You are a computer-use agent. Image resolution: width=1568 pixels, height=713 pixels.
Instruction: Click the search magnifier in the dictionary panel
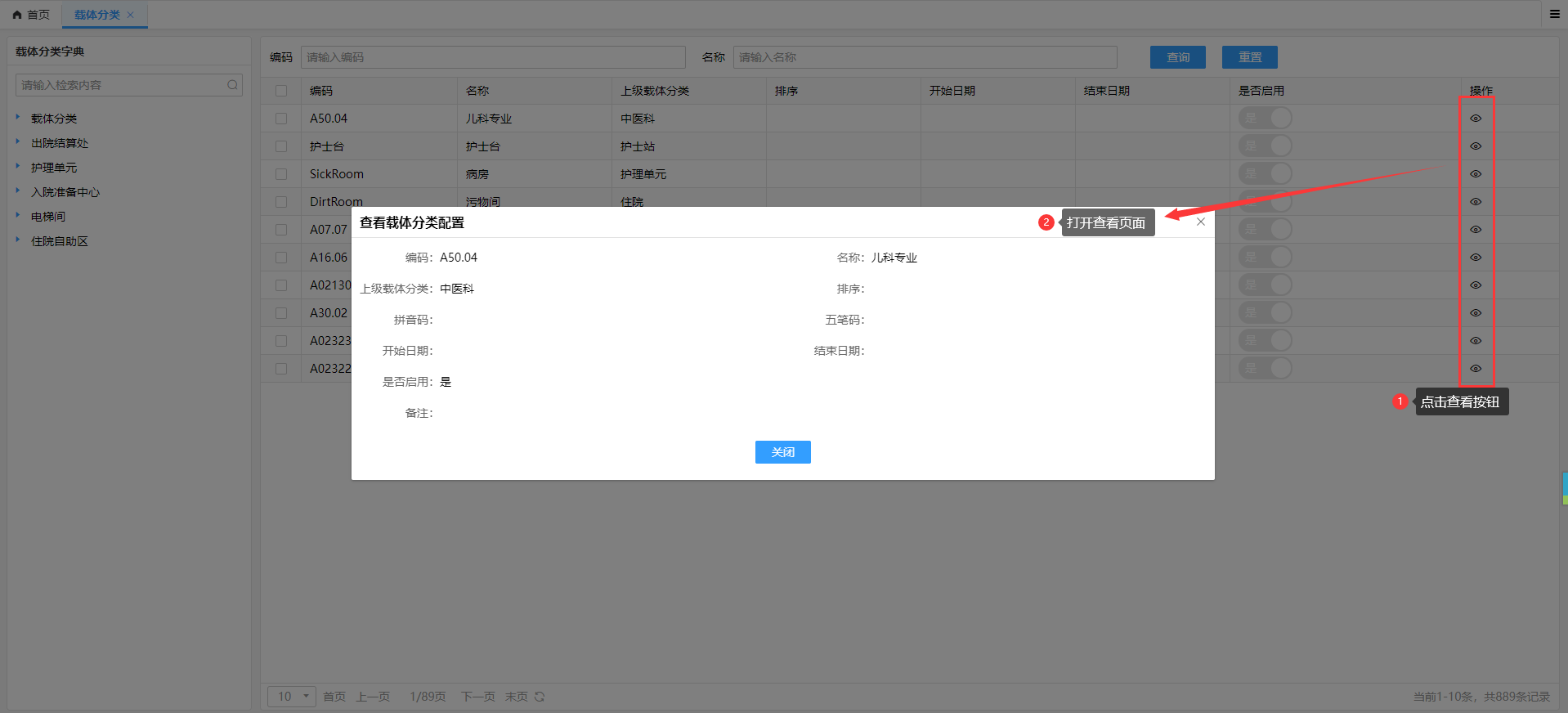[x=232, y=85]
